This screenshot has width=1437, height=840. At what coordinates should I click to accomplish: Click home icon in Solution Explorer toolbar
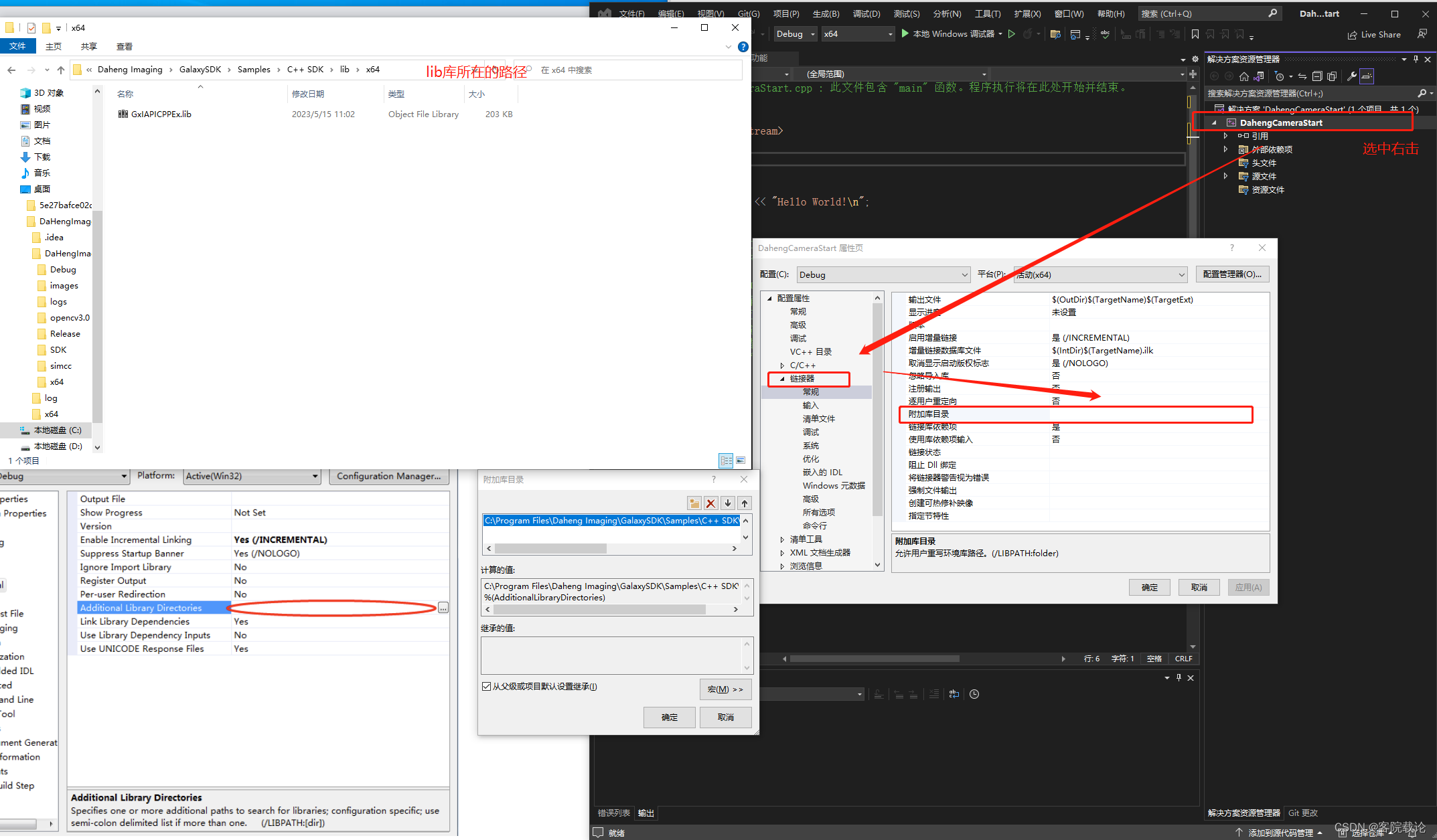coord(1243,76)
